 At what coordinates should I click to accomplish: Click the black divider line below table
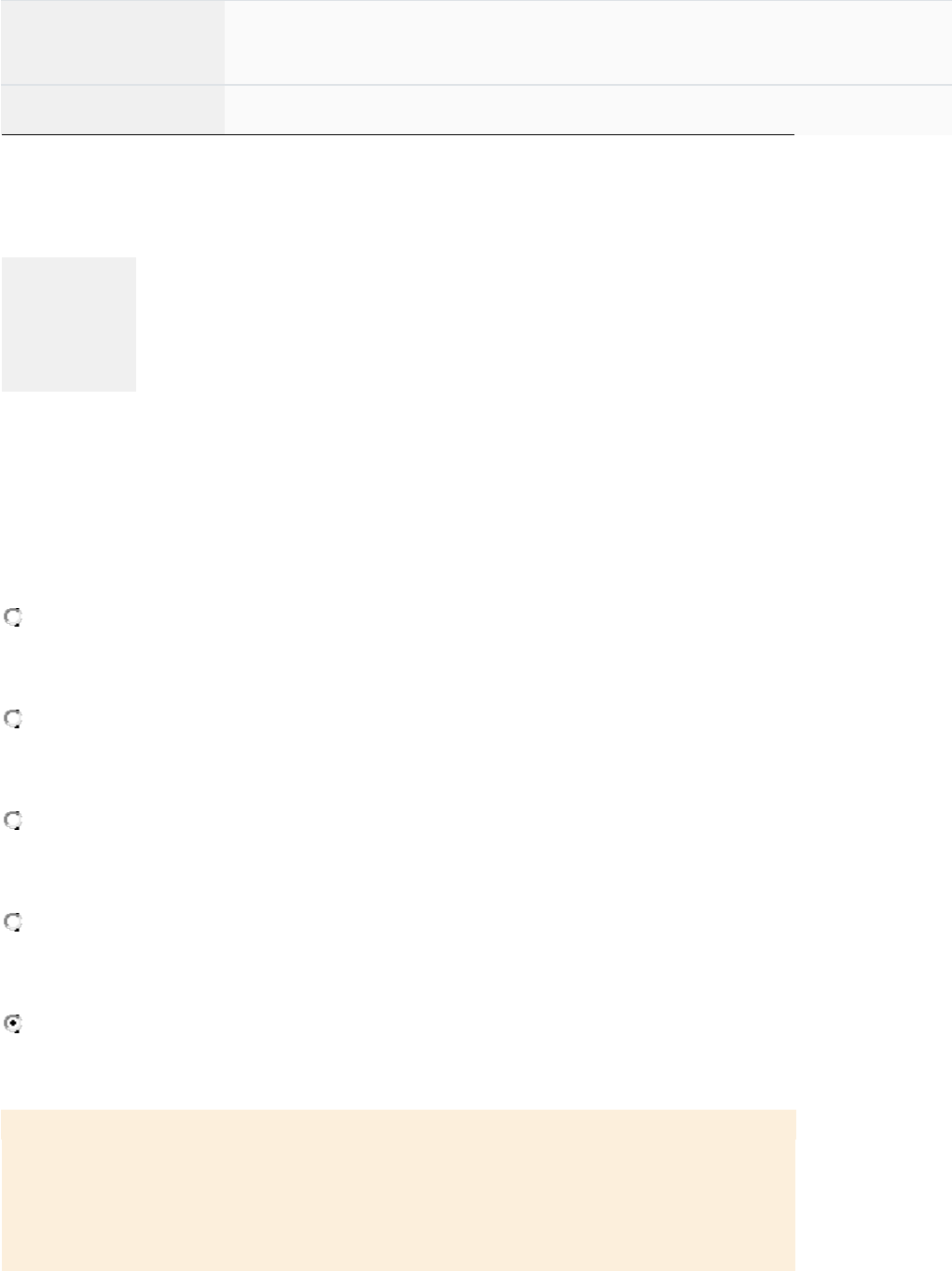coord(398,135)
